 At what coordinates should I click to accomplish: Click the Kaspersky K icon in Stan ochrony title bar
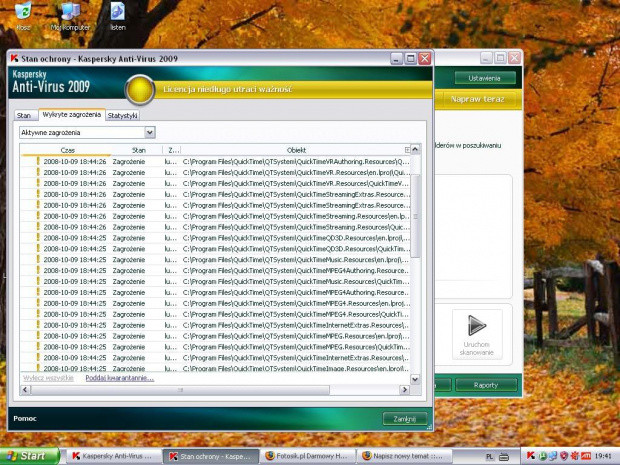point(14,58)
